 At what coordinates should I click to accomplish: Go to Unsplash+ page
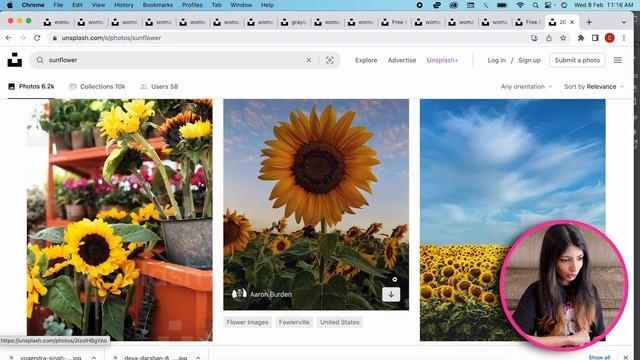pyautogui.click(x=442, y=60)
